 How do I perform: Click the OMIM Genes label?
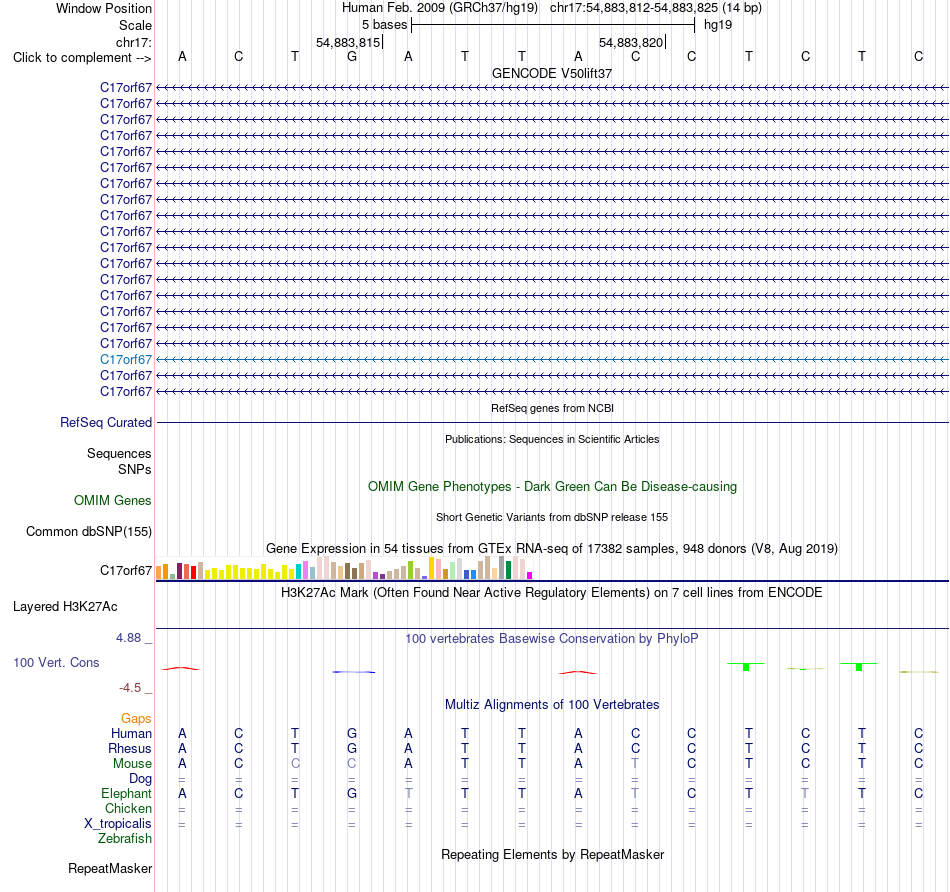point(112,501)
